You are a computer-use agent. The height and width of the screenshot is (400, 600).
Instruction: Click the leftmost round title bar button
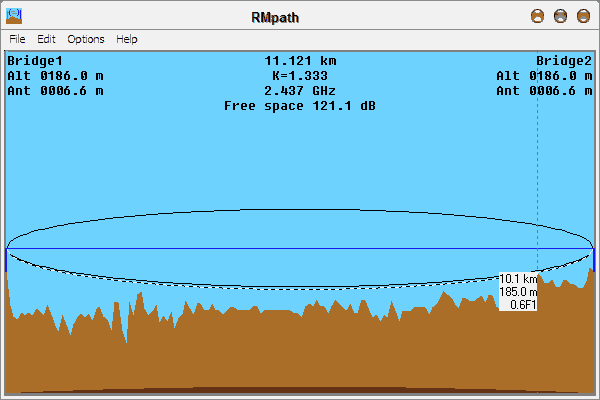[537, 16]
